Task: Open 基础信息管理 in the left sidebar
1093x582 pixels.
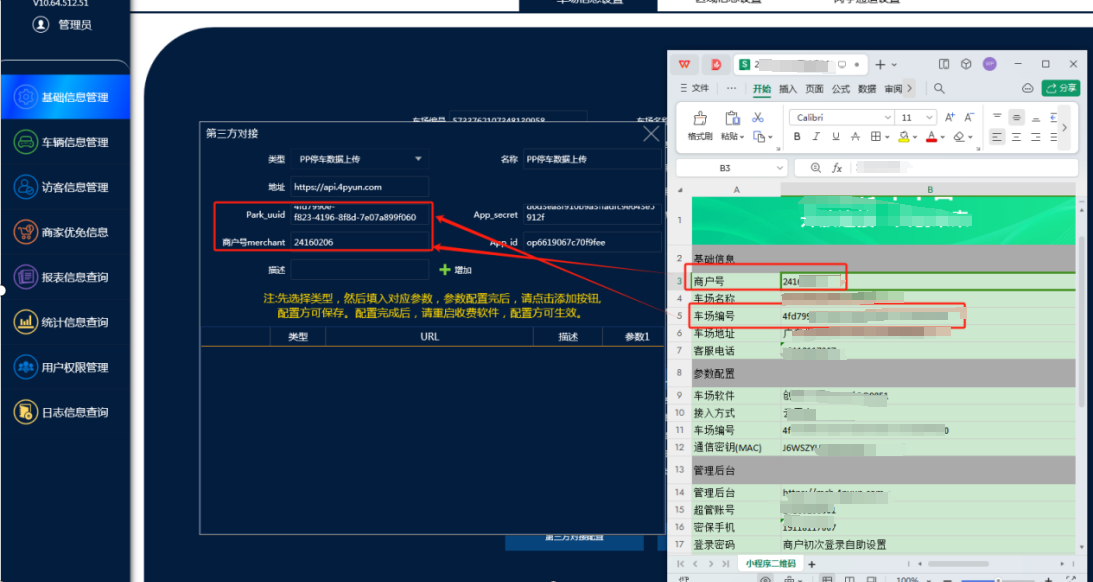Action: (x=65, y=97)
